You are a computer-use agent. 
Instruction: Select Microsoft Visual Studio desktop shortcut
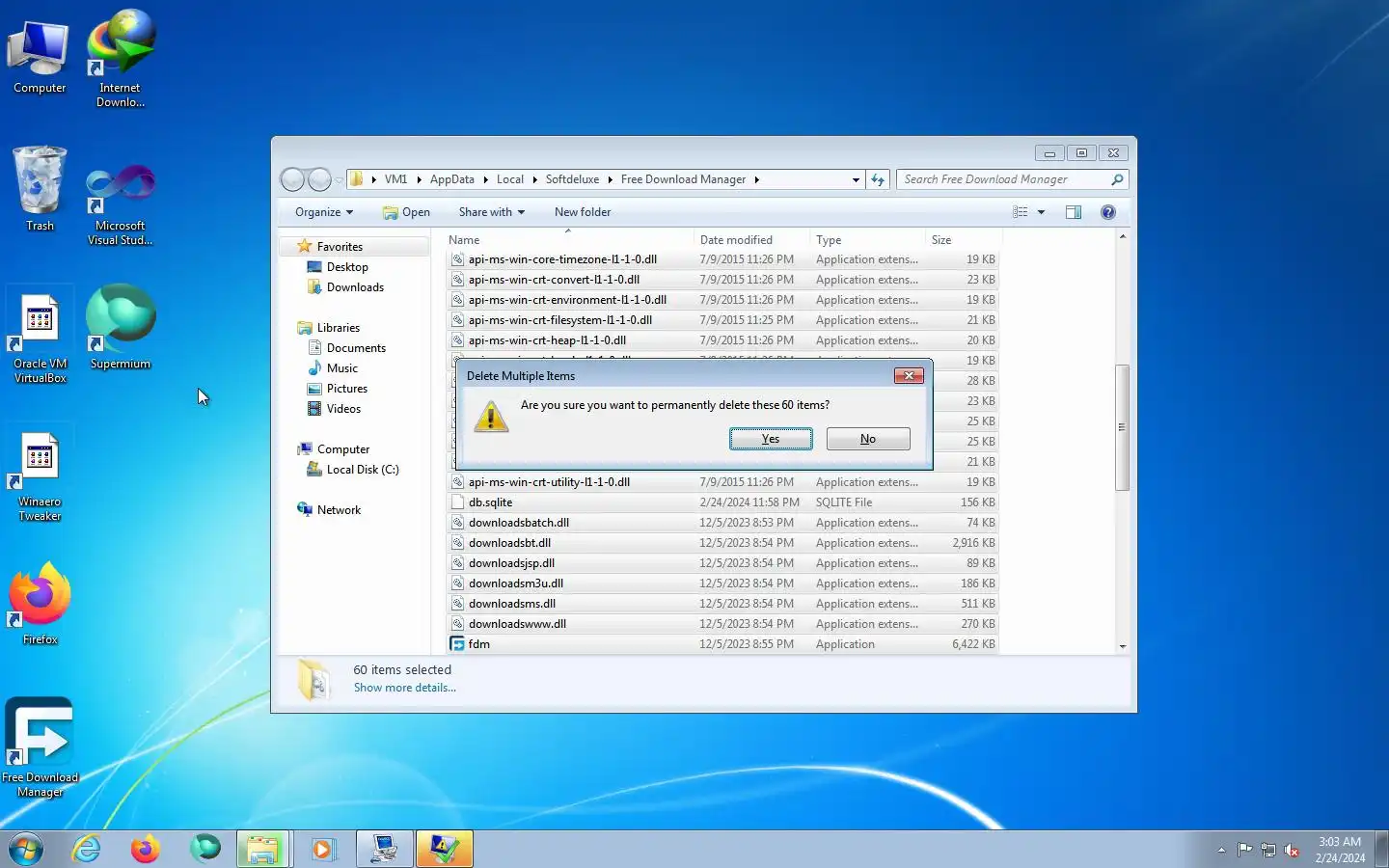point(121,205)
